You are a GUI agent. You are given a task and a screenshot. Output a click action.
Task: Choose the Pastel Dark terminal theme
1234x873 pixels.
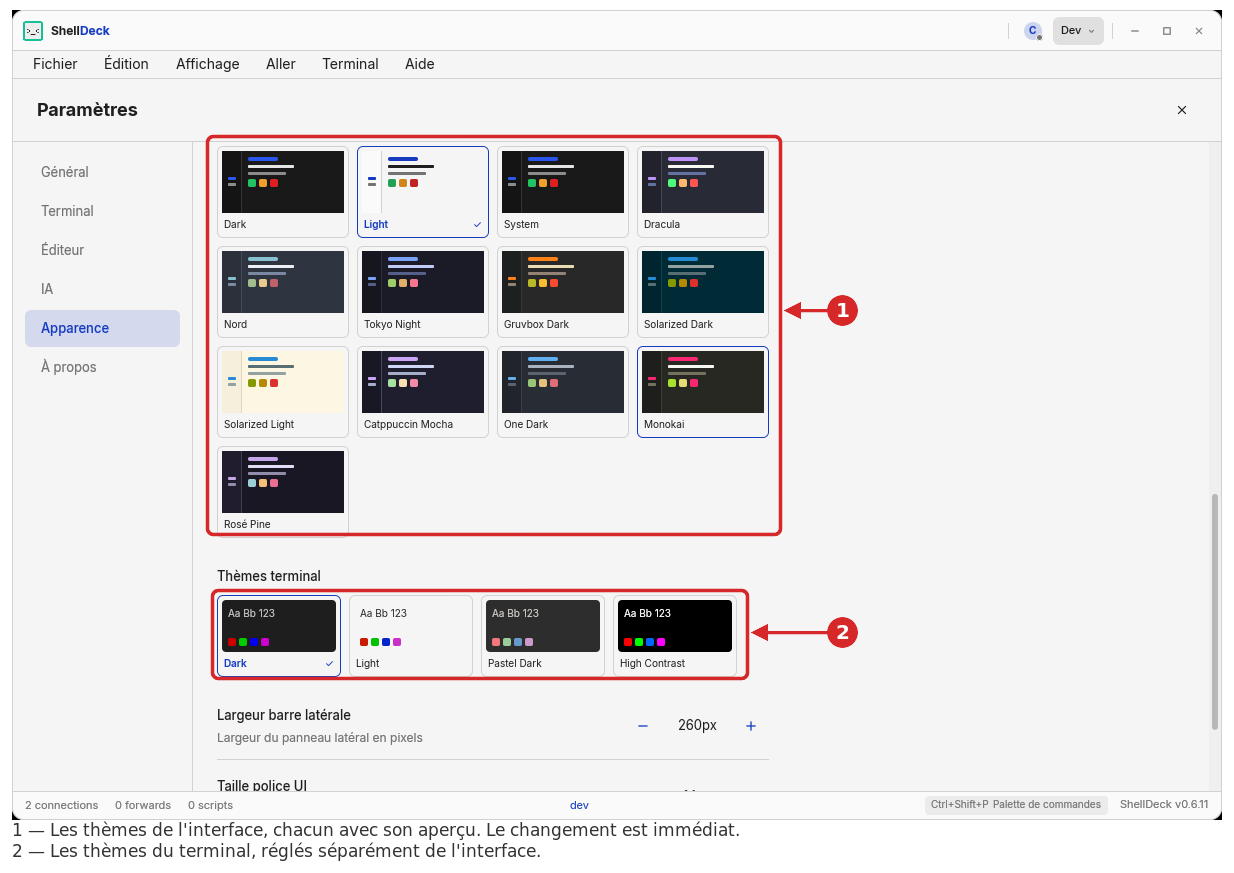pyautogui.click(x=543, y=636)
